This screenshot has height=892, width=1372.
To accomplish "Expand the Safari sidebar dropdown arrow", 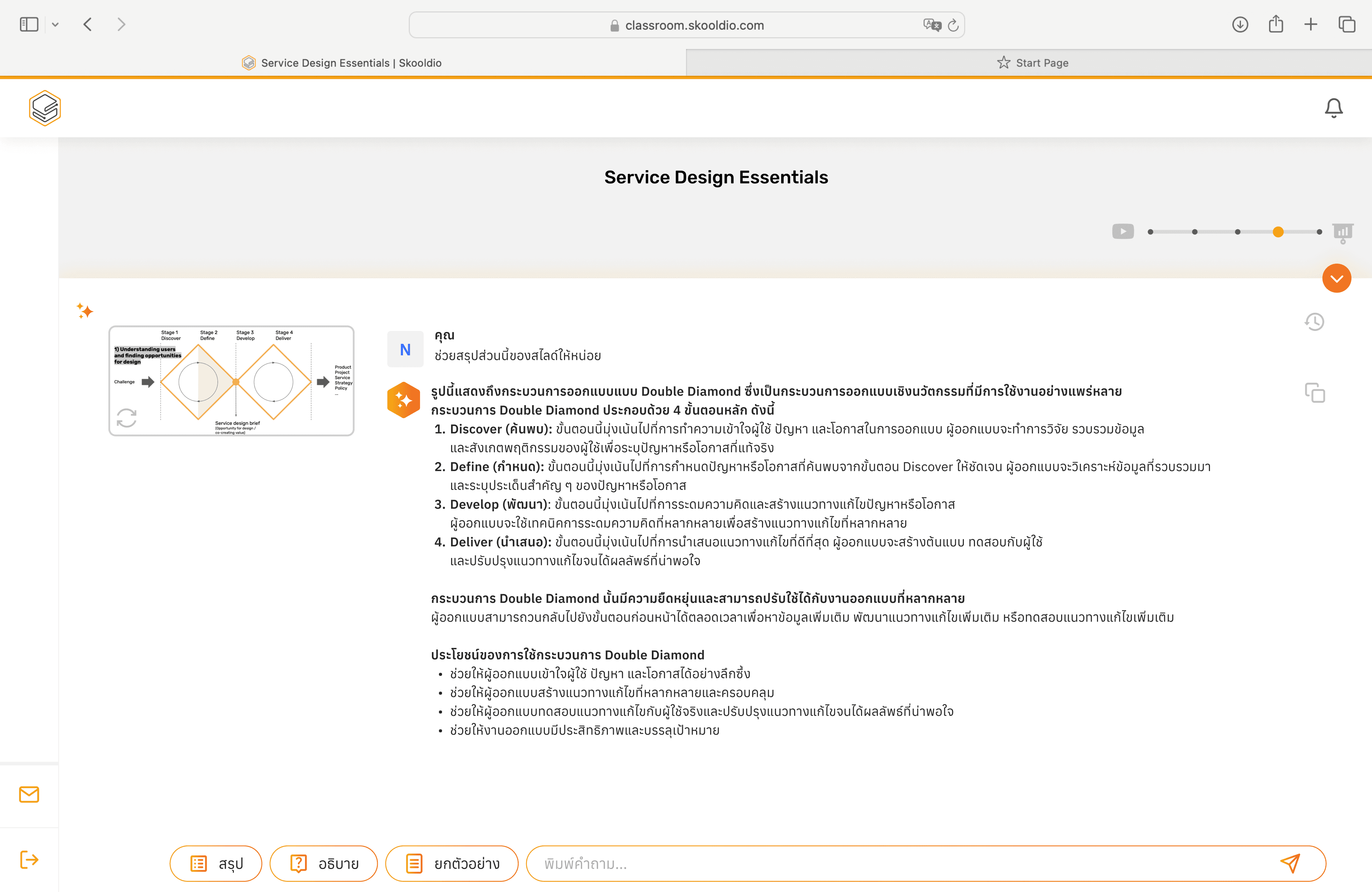I will (x=55, y=25).
